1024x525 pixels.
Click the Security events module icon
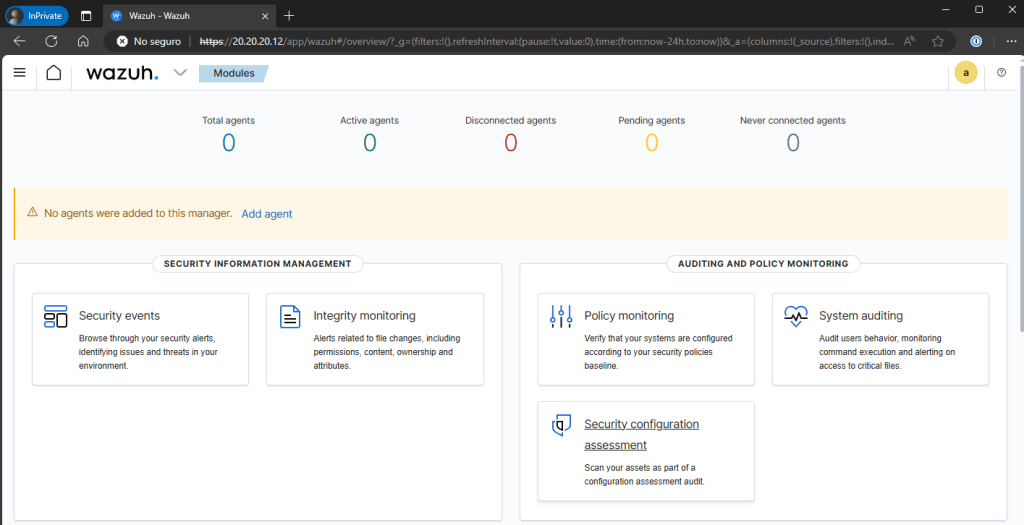coord(55,317)
